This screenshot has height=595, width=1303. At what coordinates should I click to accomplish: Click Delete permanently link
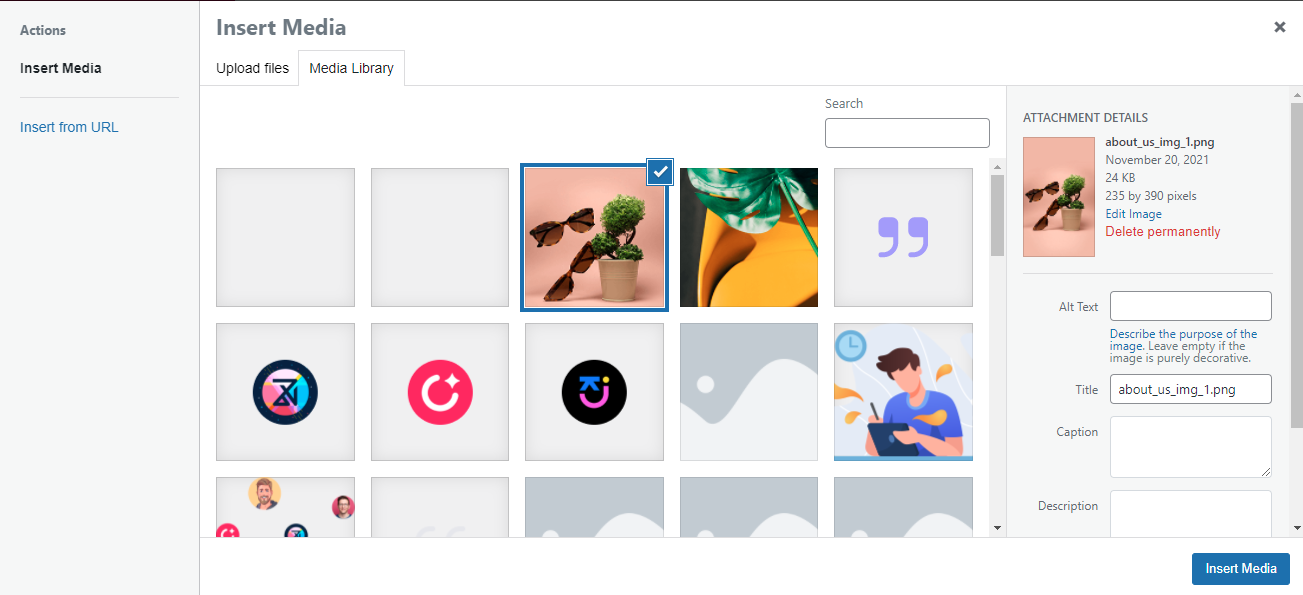click(1162, 231)
